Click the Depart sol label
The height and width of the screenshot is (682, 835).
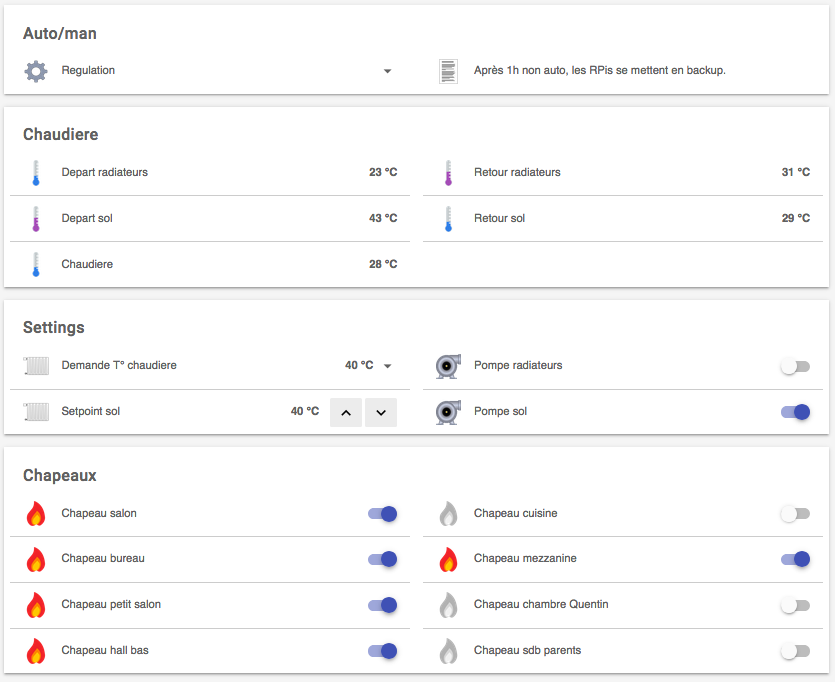87,218
